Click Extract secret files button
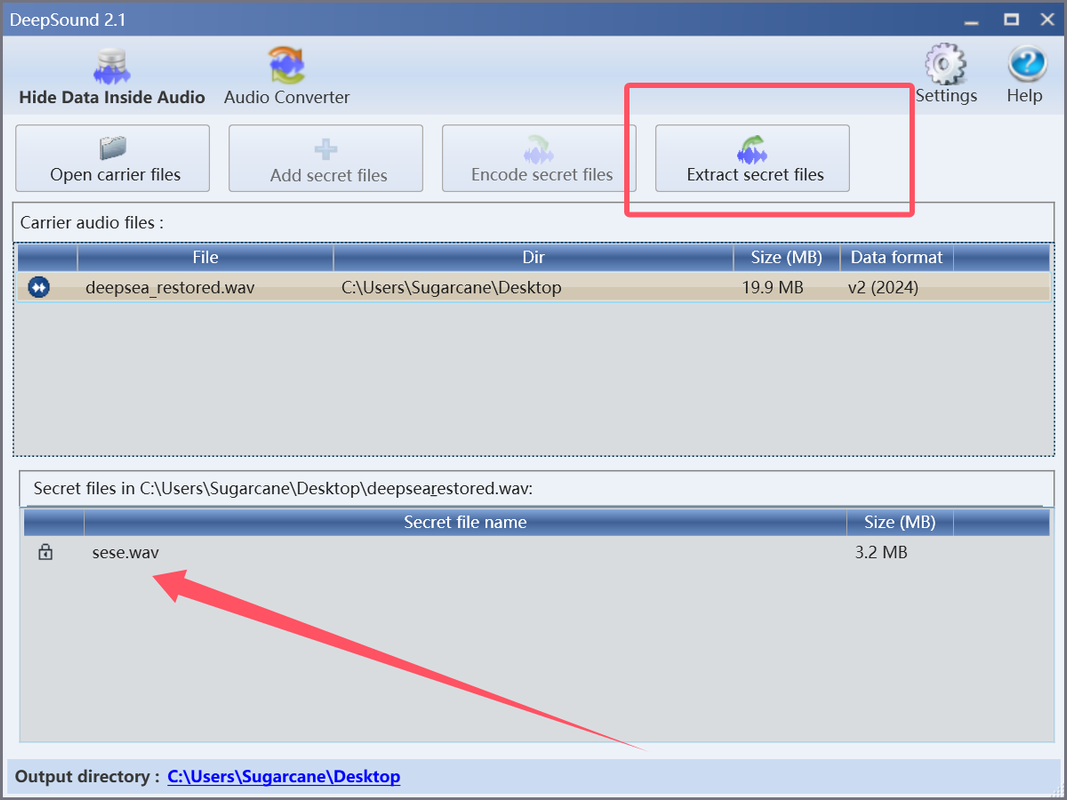The height and width of the screenshot is (800, 1067). pos(753,159)
